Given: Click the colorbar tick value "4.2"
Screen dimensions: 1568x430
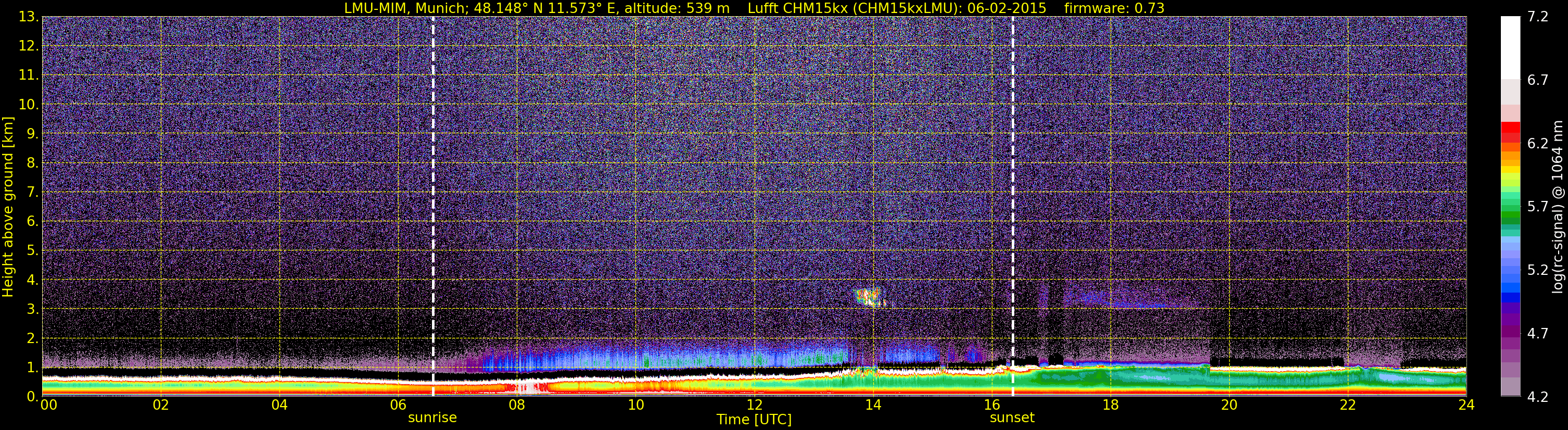Looking at the screenshot, I should [x=1538, y=397].
